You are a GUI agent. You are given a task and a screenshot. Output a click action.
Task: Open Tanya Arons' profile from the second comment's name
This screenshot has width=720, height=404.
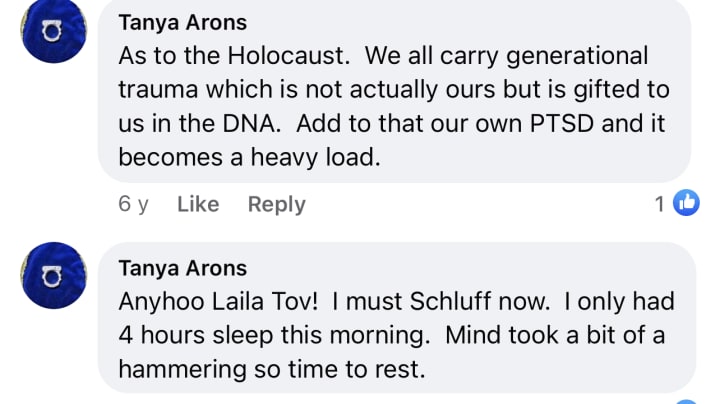183,267
